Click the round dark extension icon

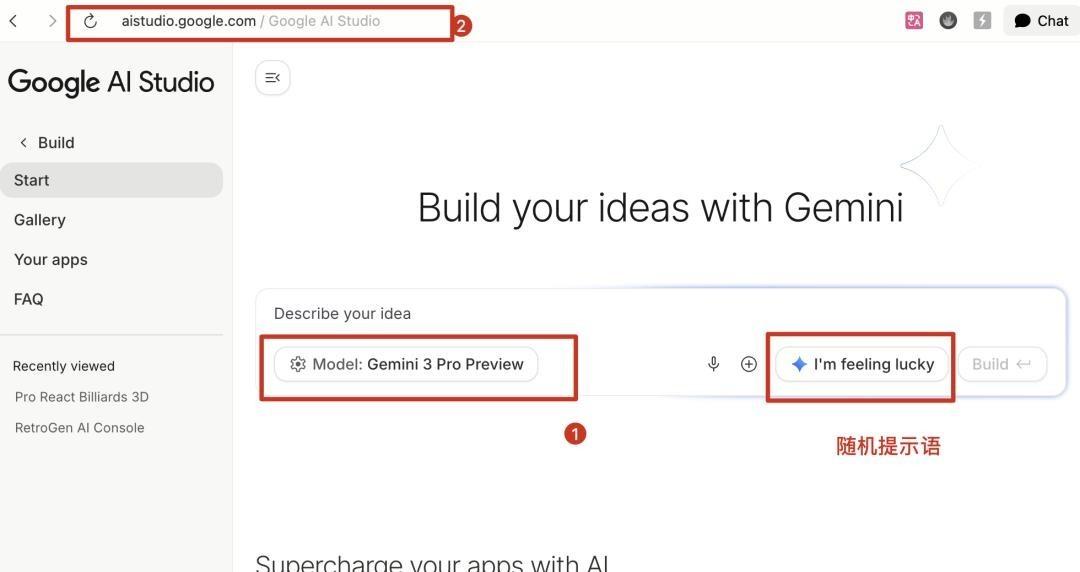pos(948,20)
